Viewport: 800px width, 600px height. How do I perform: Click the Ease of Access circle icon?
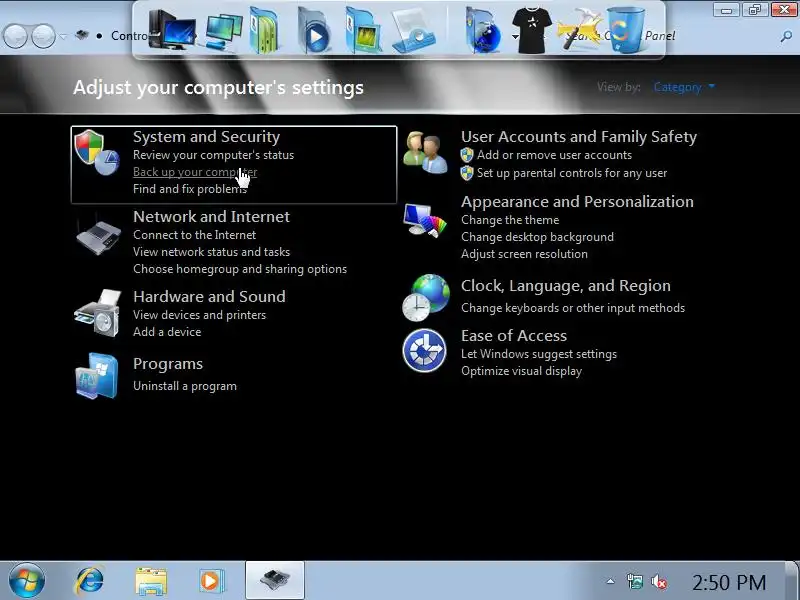[424, 351]
